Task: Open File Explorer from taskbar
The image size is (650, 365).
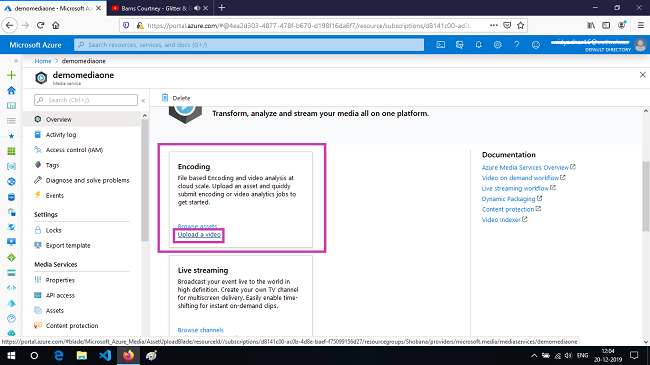Action: [82, 355]
